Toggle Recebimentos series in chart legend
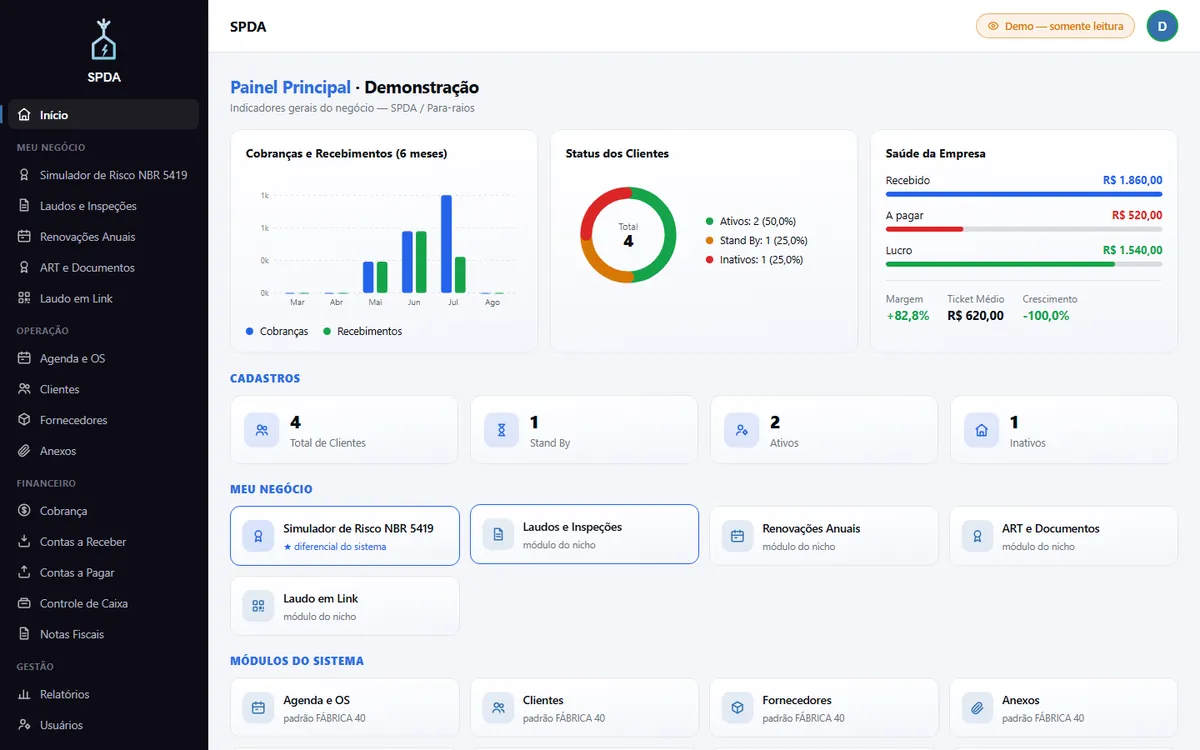 tap(362, 331)
